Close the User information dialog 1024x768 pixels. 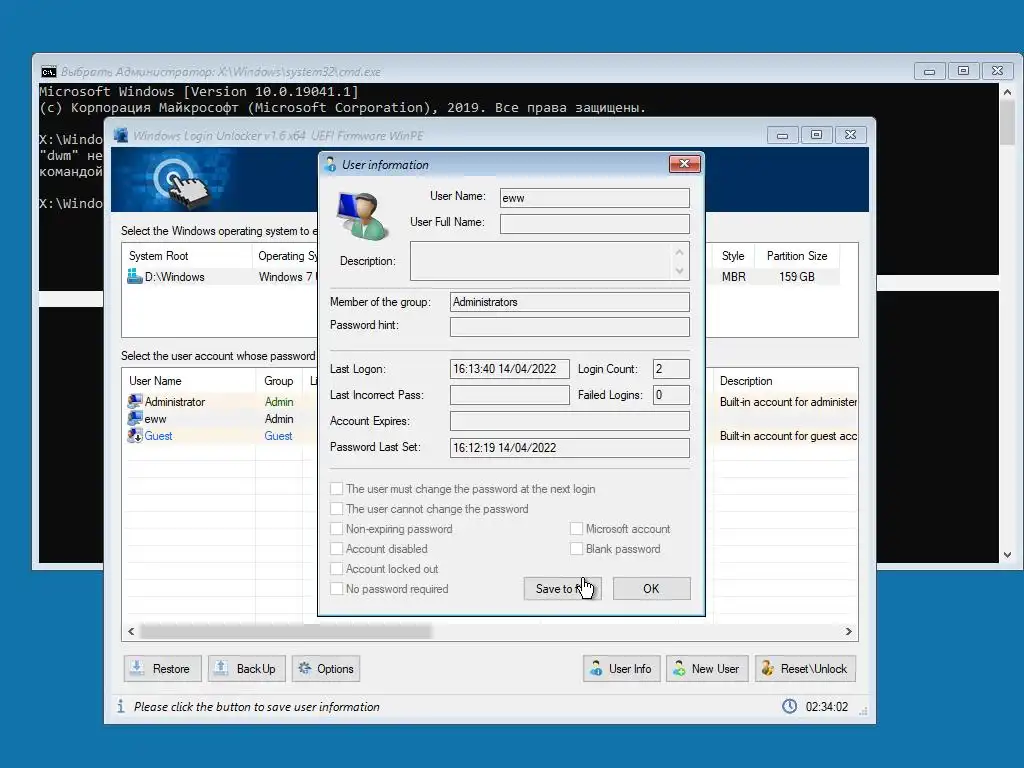(x=684, y=164)
